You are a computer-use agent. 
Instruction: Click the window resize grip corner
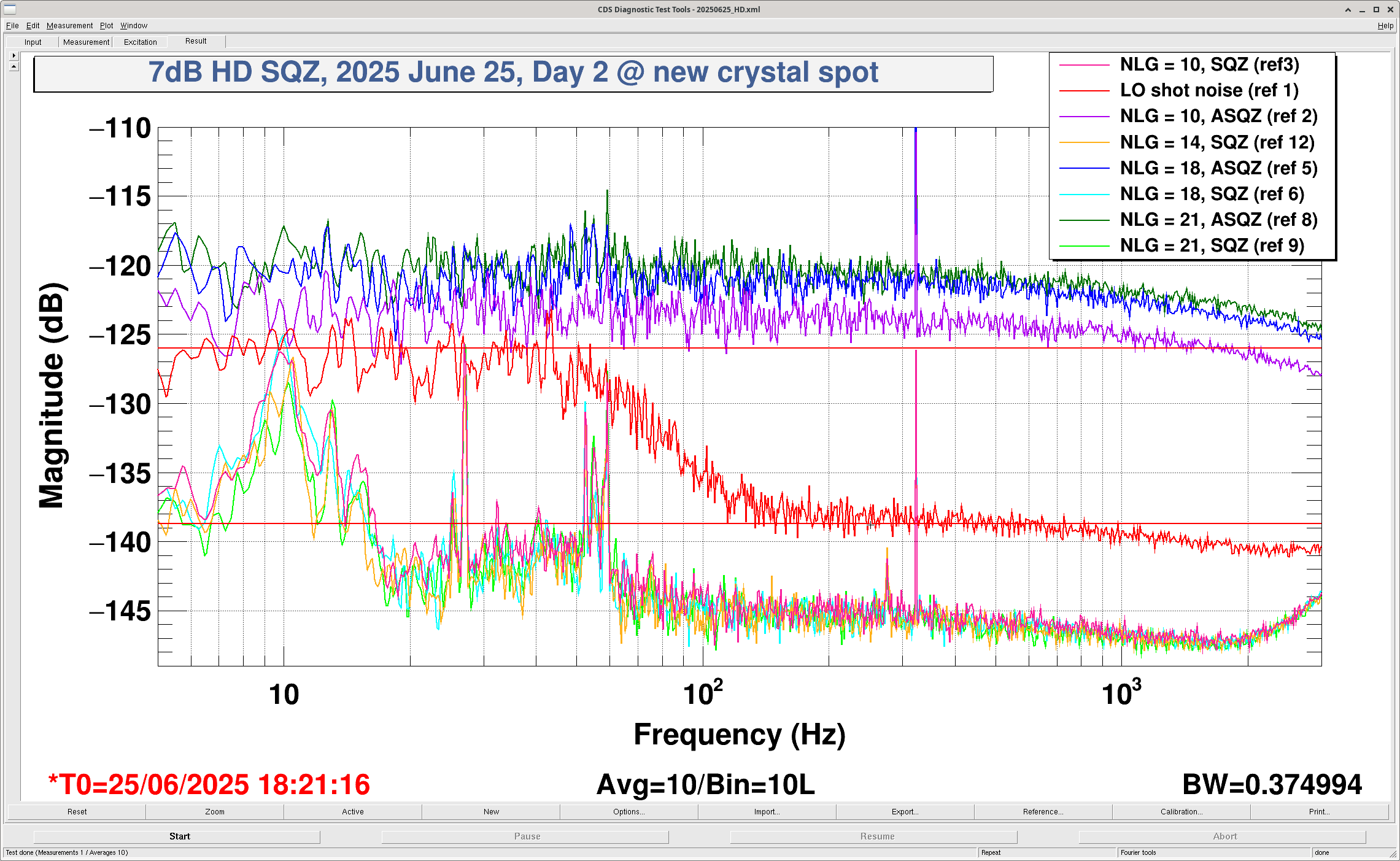[1393, 854]
